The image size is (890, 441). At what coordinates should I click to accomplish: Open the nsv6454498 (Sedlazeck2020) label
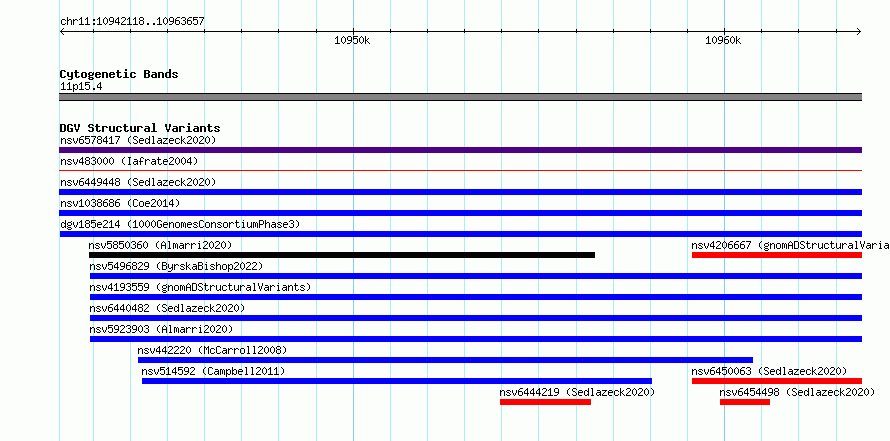coord(797,392)
